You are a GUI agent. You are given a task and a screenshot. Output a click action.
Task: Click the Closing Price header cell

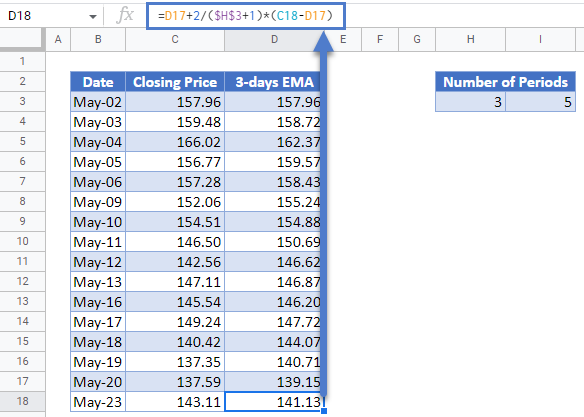pos(175,82)
